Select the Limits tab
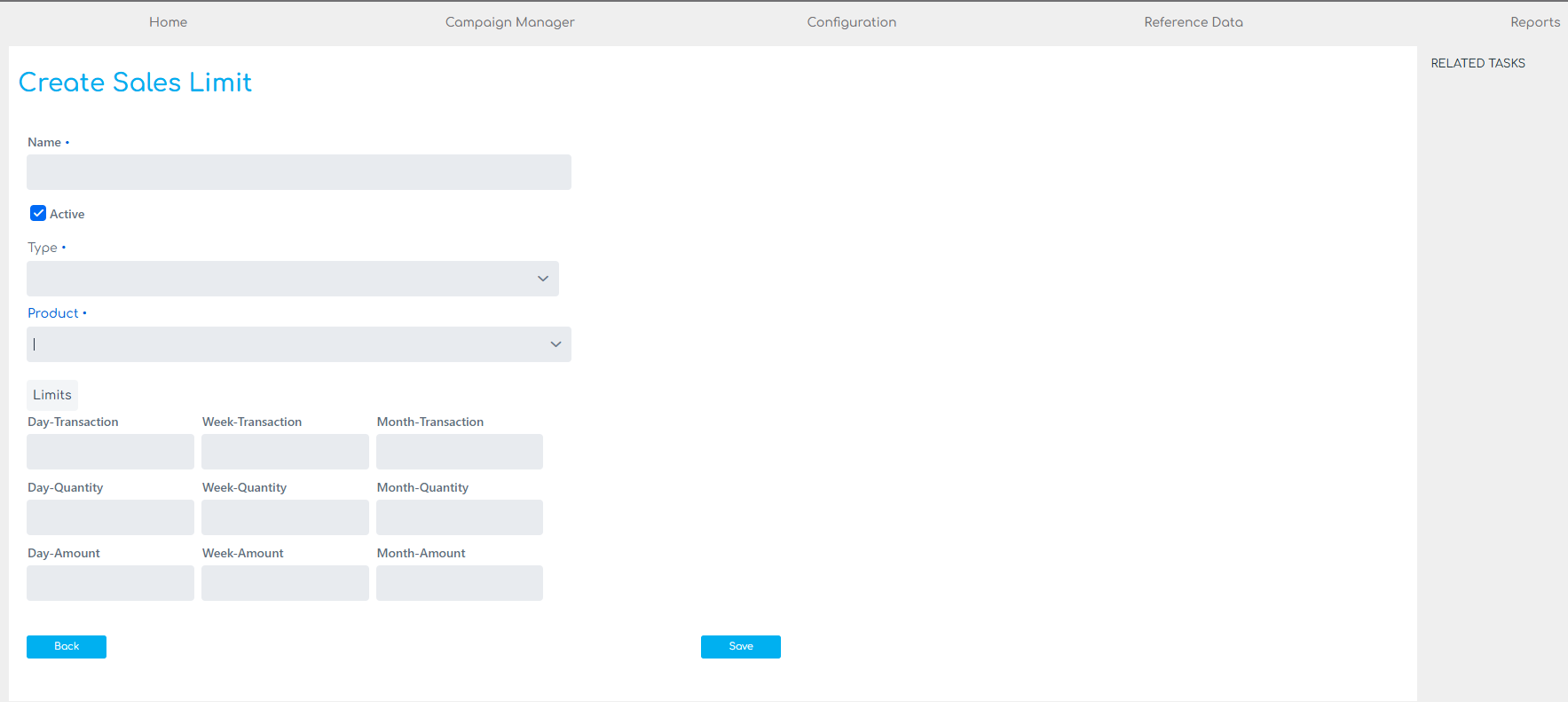 coord(52,395)
